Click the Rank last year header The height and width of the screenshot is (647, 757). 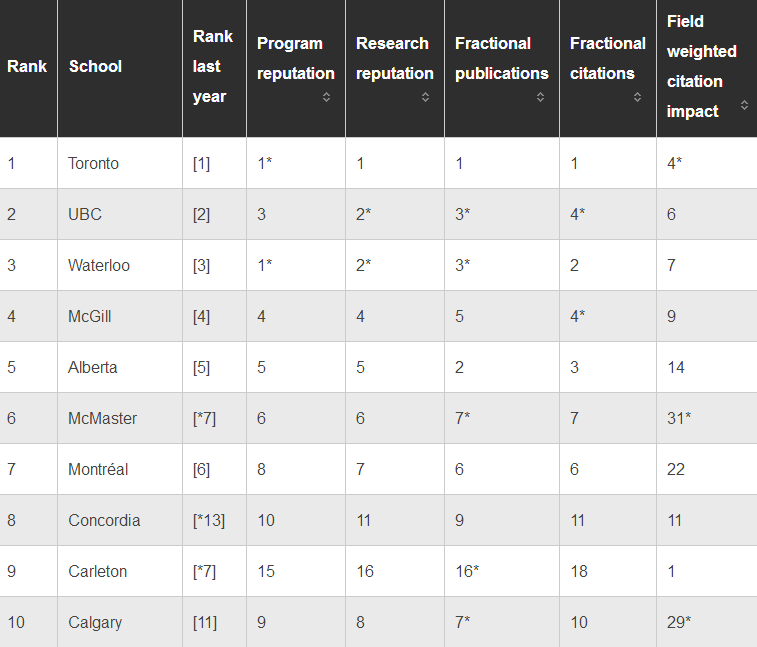[x=214, y=68]
